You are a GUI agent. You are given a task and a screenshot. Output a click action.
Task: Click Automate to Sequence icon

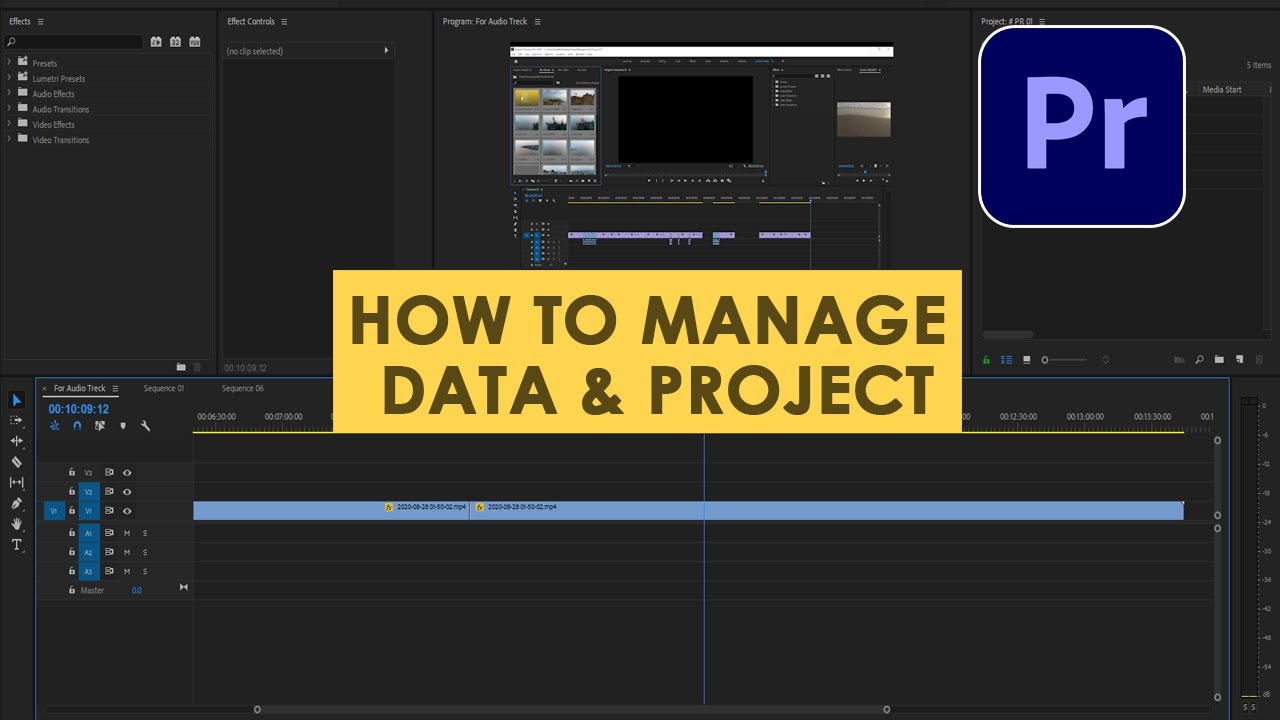point(1178,360)
